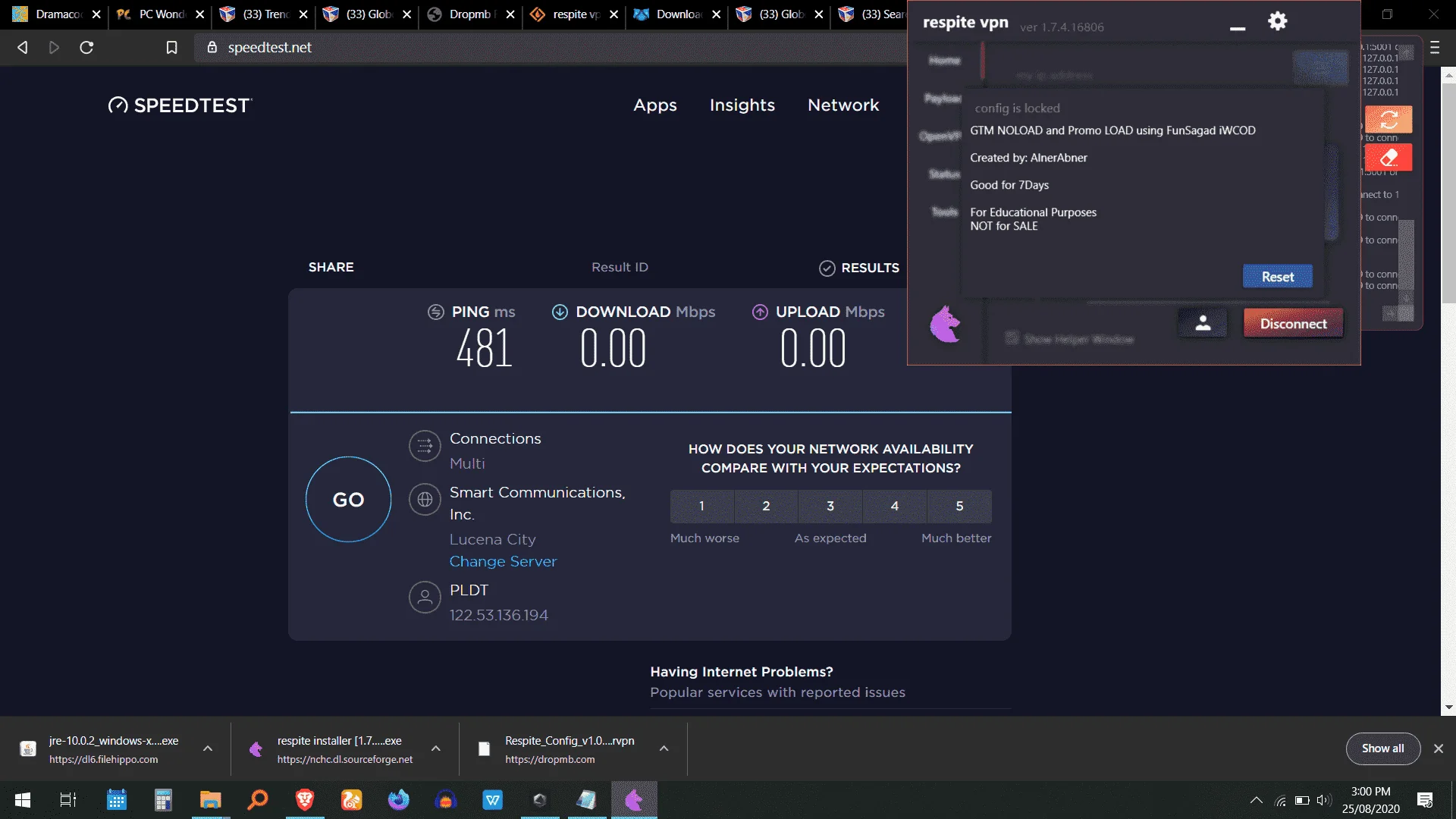Click the page scrollbar down arrow
This screenshot has width=1456, height=819.
tap(1449, 708)
